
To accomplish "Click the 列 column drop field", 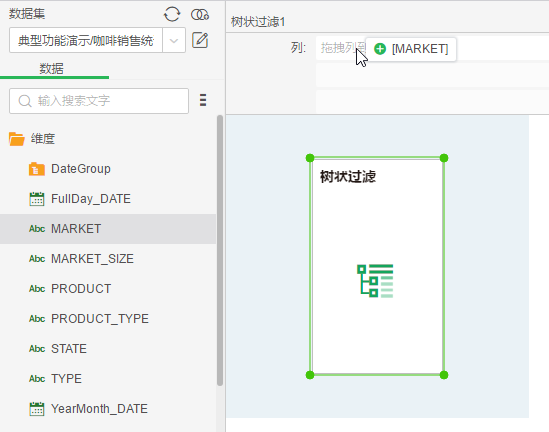I will (432, 48).
